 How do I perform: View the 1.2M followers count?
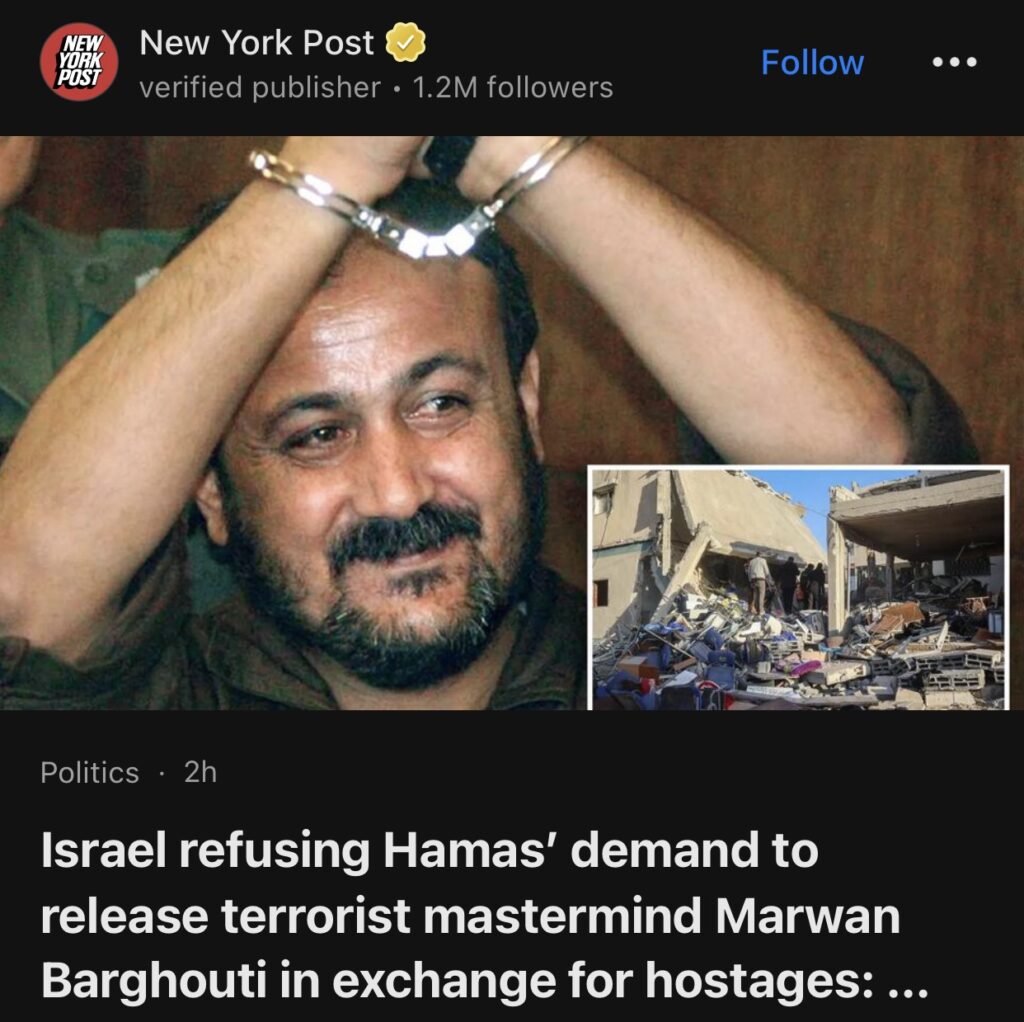click(x=513, y=88)
